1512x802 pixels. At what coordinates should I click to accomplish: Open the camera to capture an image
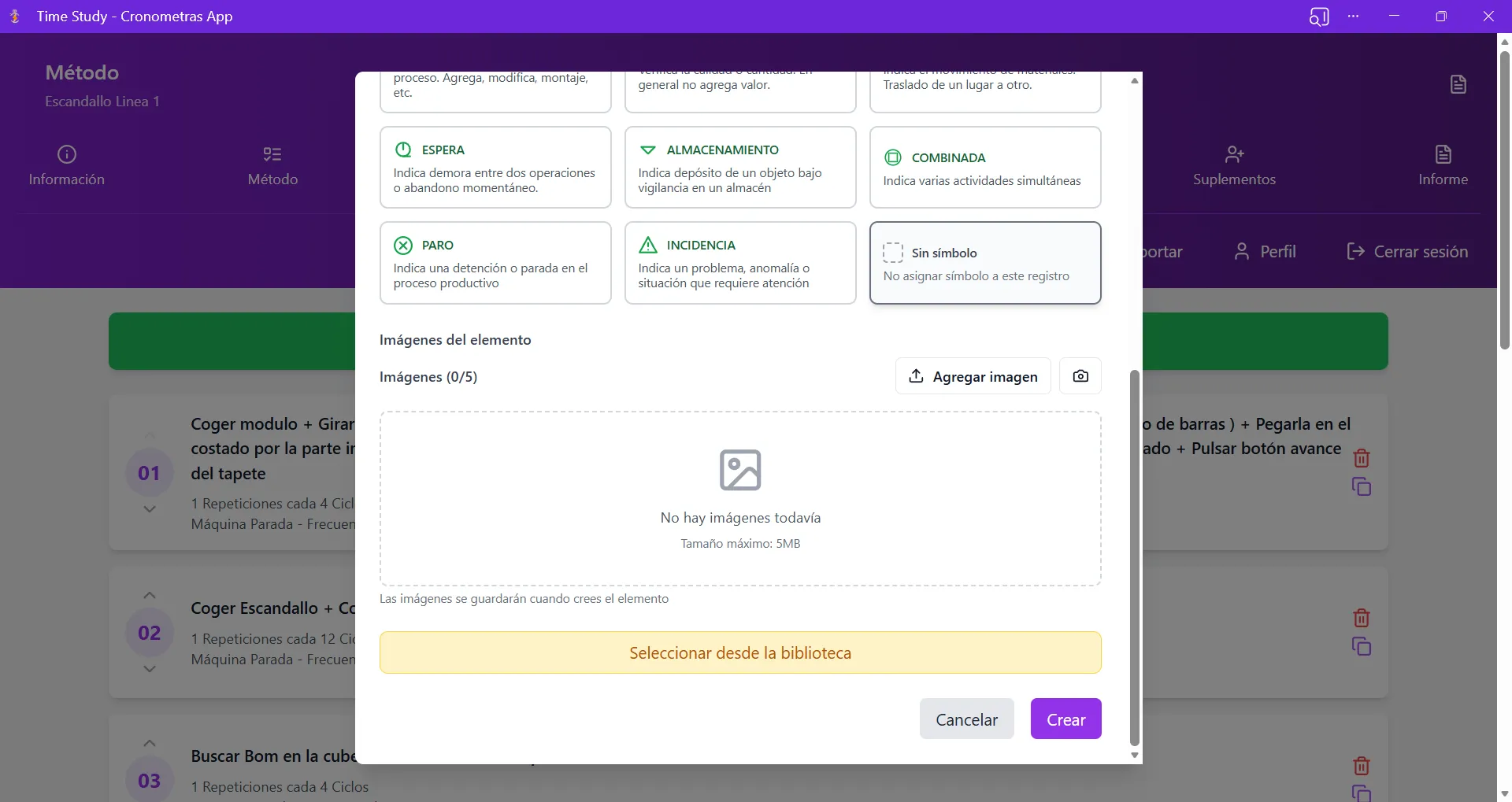1080,375
